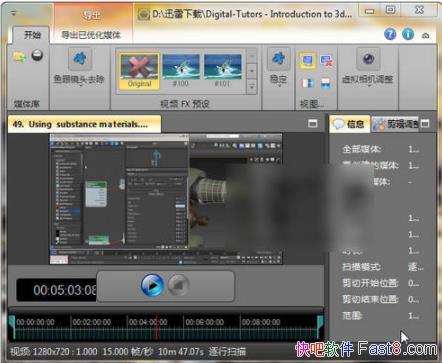Click 导出已优化媒体 tab item
This screenshot has width=442, height=363.
tap(91, 35)
